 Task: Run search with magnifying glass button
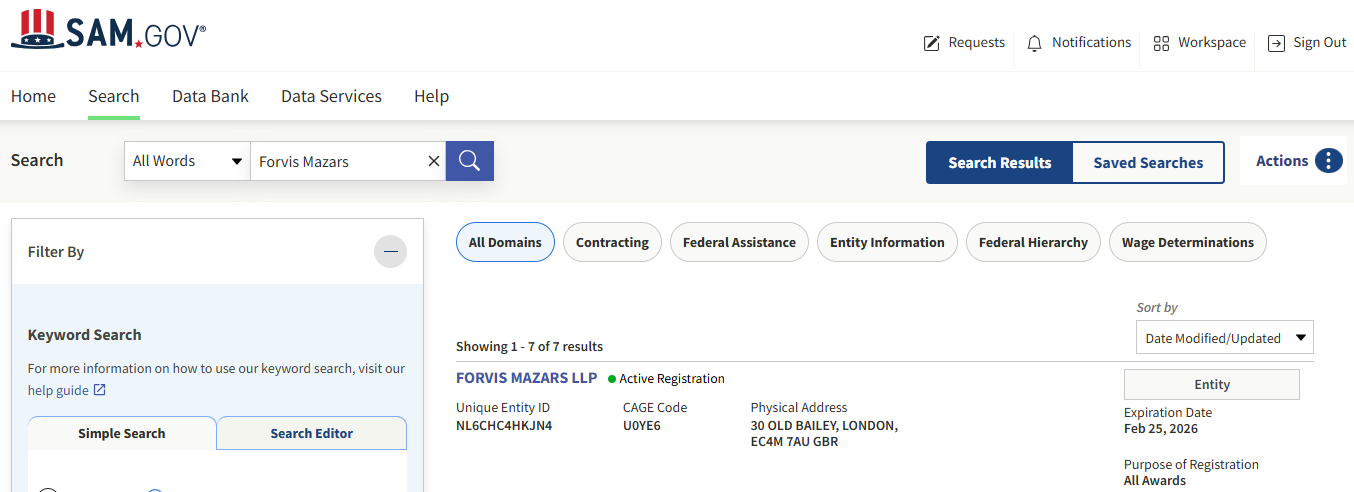click(470, 161)
